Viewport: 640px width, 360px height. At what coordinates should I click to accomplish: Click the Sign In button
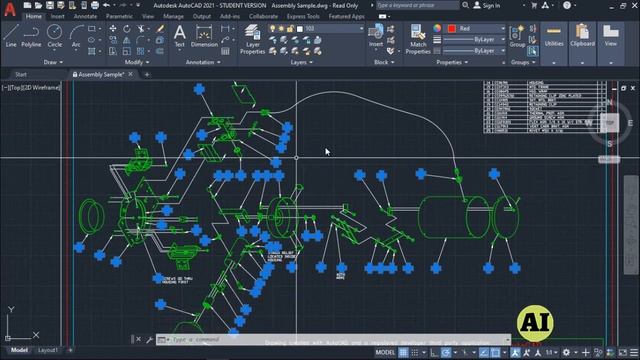pos(487,5)
